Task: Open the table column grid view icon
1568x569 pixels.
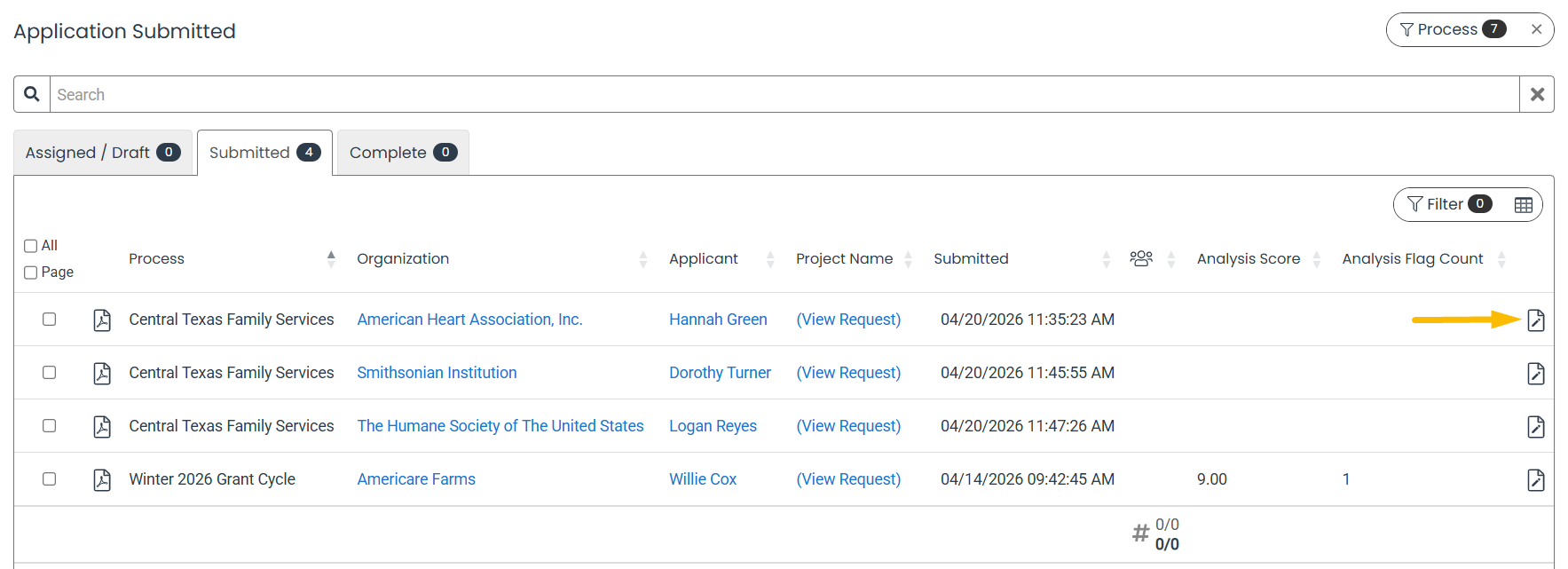Action: [x=1524, y=205]
